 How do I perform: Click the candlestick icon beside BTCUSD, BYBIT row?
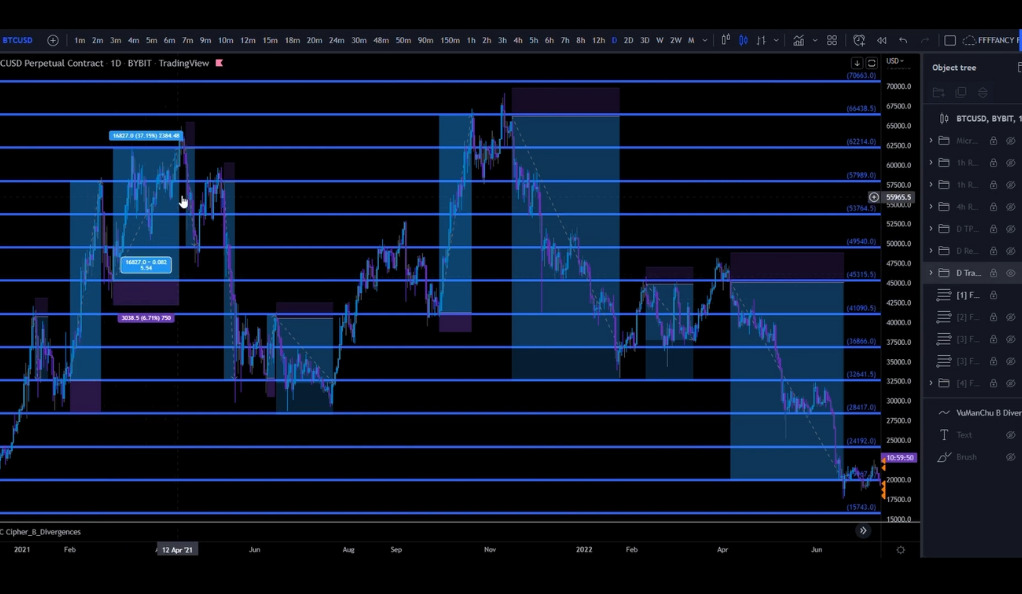(x=944, y=119)
